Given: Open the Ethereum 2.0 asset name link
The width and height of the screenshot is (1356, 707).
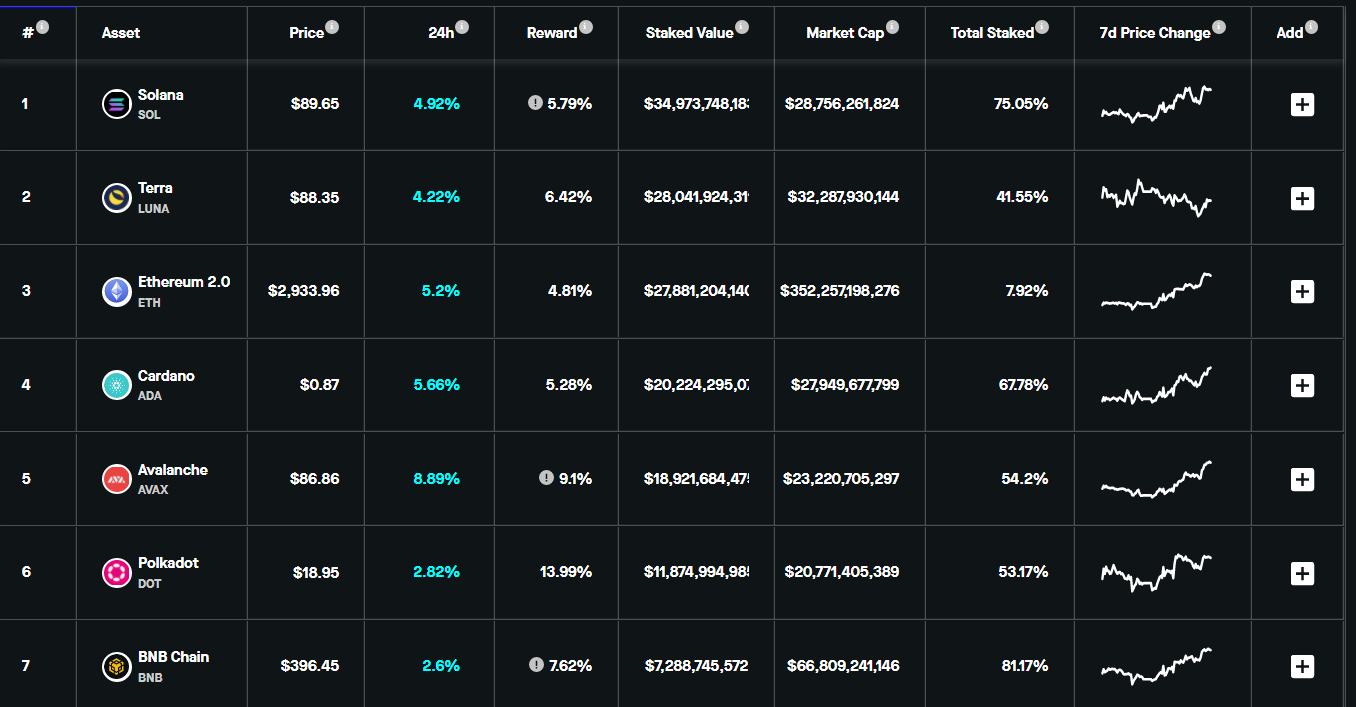Looking at the screenshot, I should coord(184,282).
